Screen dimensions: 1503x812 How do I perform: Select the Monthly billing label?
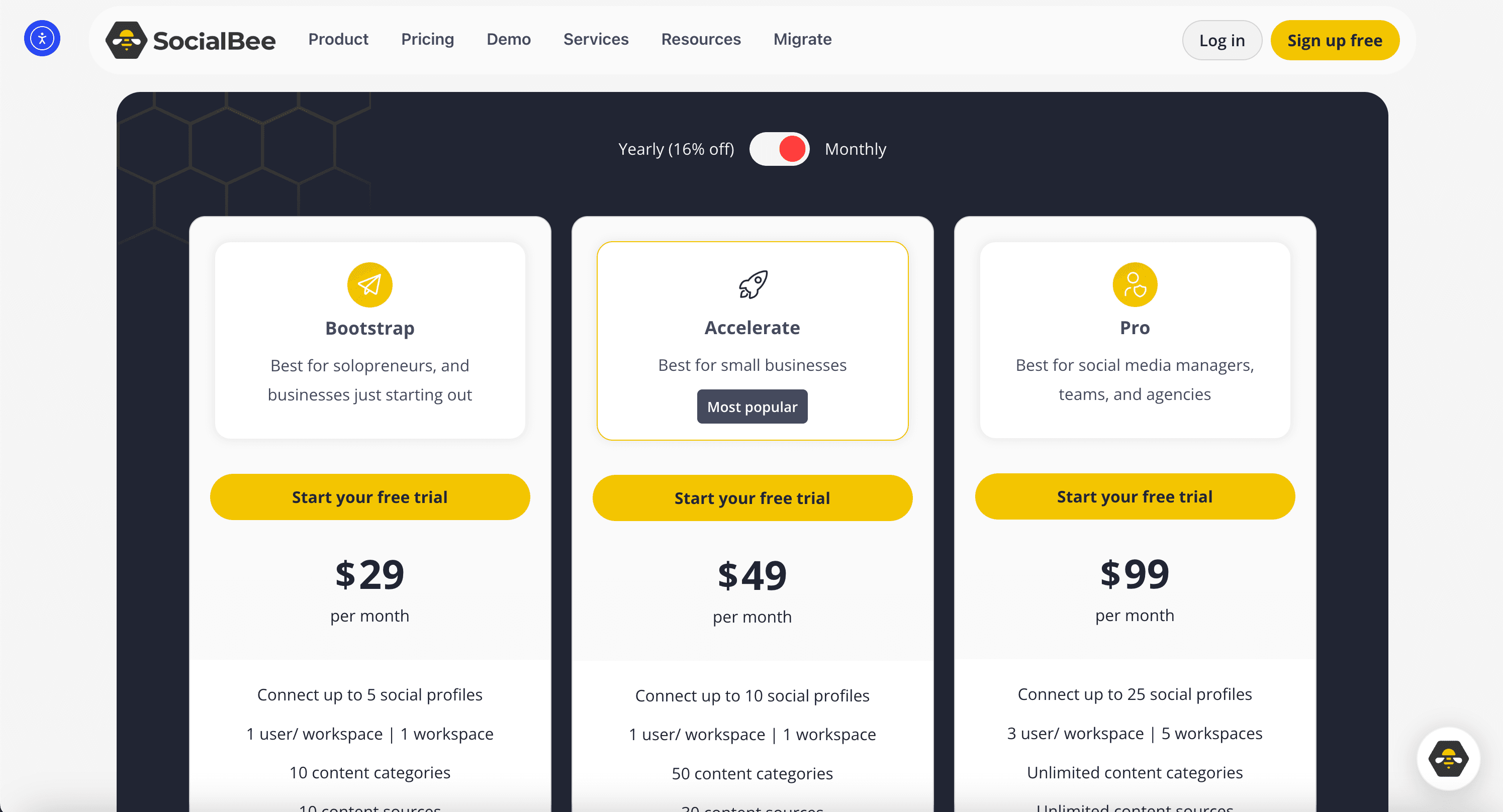pos(856,149)
